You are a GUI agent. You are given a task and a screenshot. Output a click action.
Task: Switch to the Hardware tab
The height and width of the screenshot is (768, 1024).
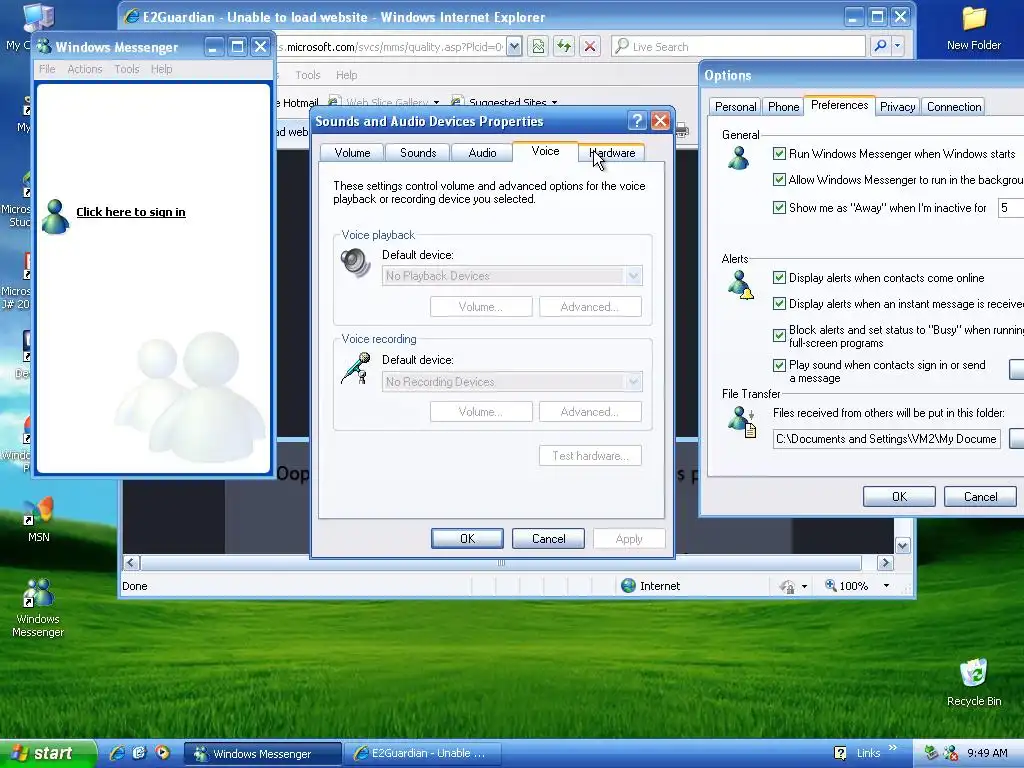click(612, 153)
